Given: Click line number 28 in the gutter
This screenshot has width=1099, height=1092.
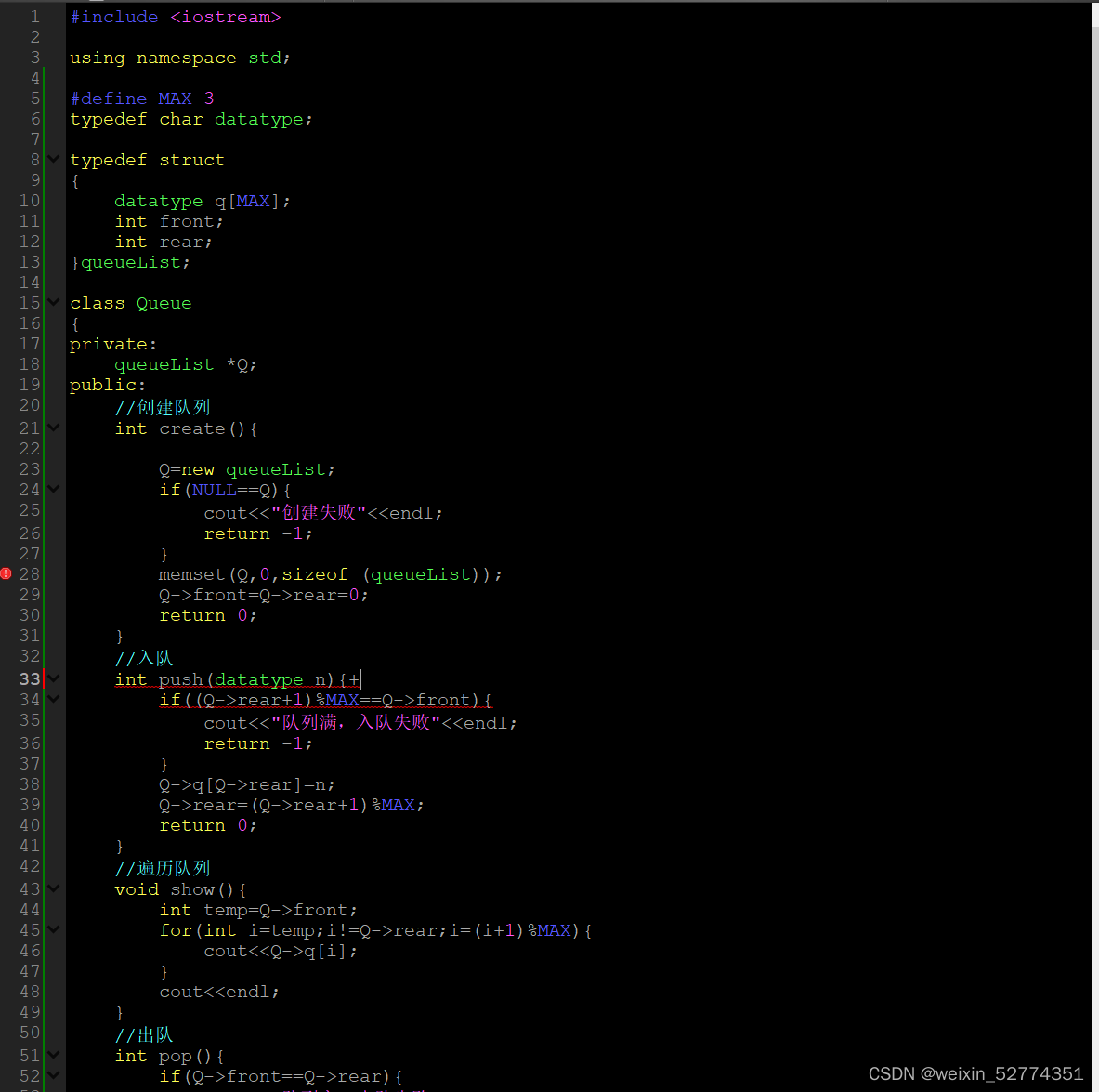Looking at the screenshot, I should pos(28,573).
